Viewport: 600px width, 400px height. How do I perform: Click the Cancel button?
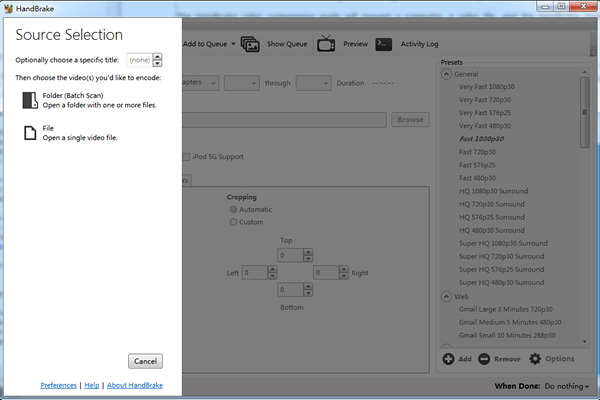pos(145,361)
